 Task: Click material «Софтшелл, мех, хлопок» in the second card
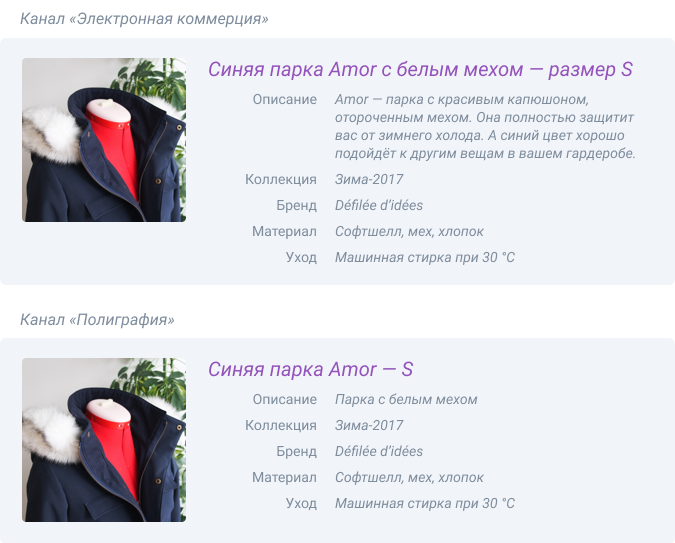[409, 478]
